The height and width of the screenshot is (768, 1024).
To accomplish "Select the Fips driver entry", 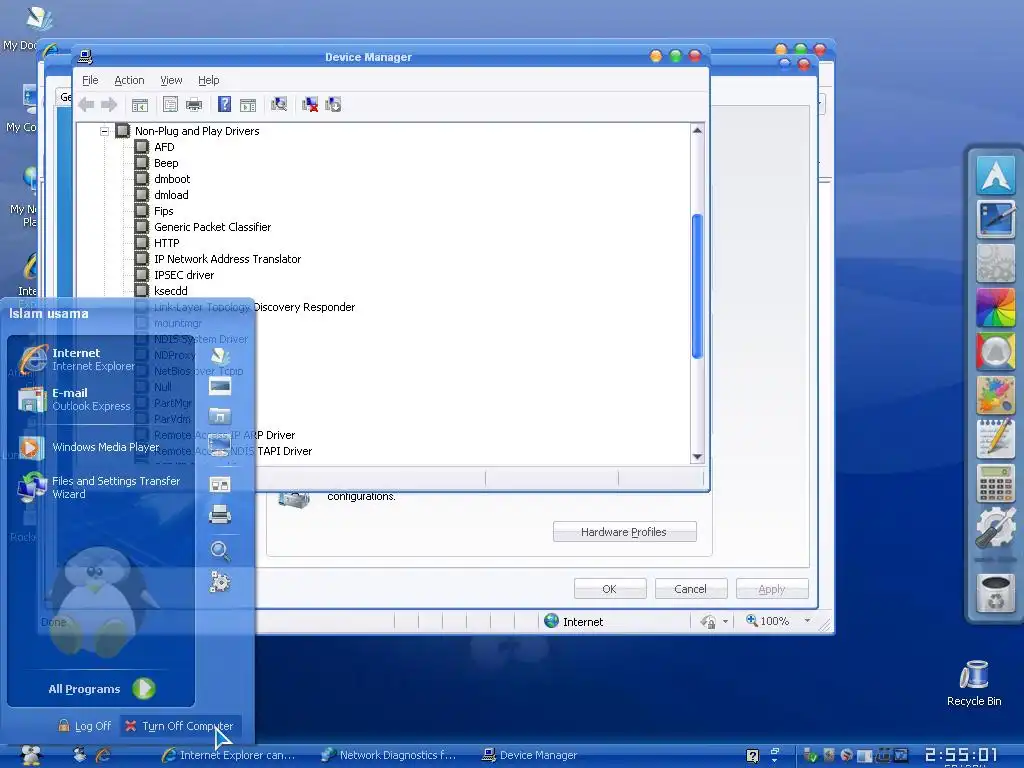I will click(x=163, y=211).
